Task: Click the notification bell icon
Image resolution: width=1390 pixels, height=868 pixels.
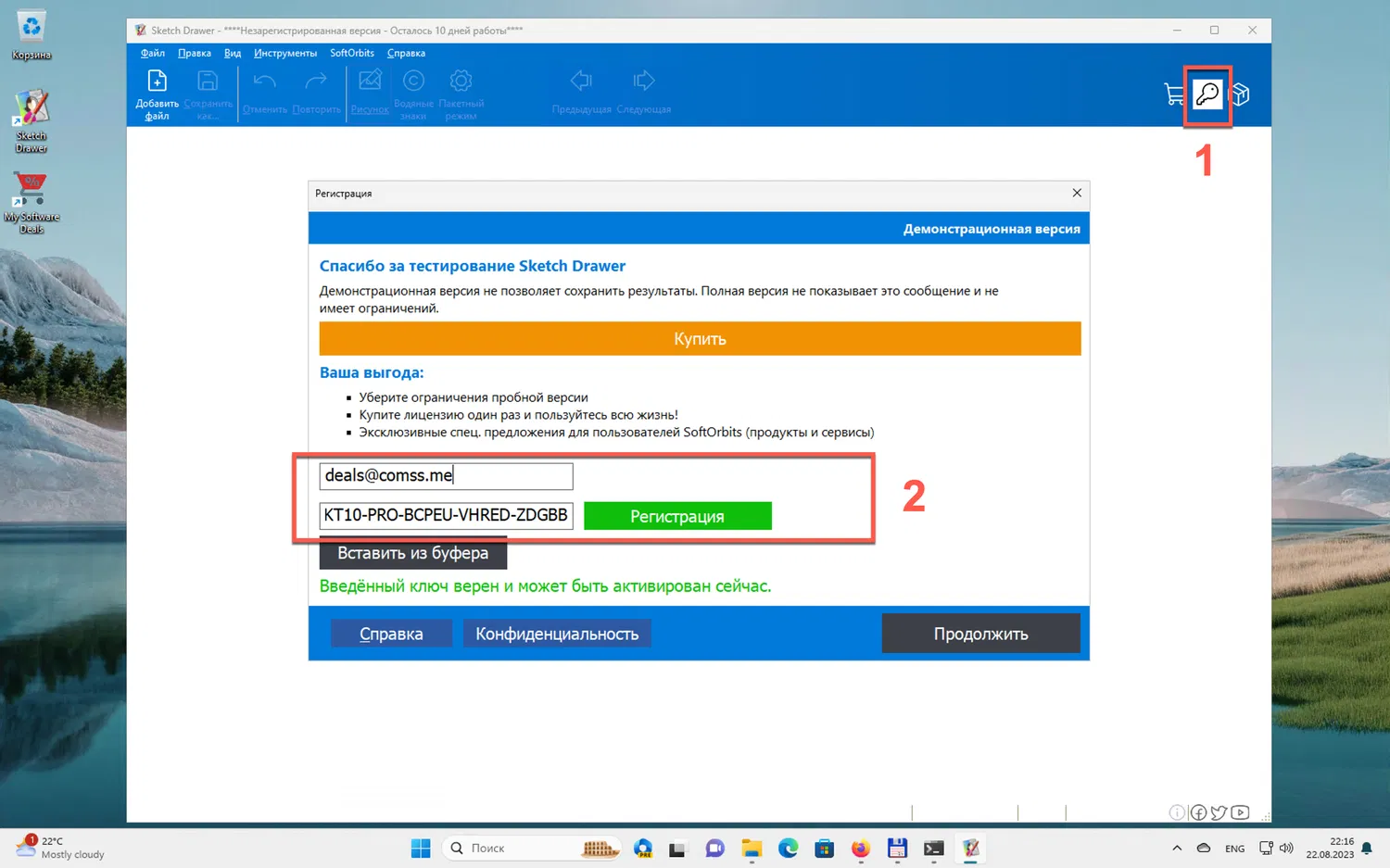Action: pos(1367,848)
